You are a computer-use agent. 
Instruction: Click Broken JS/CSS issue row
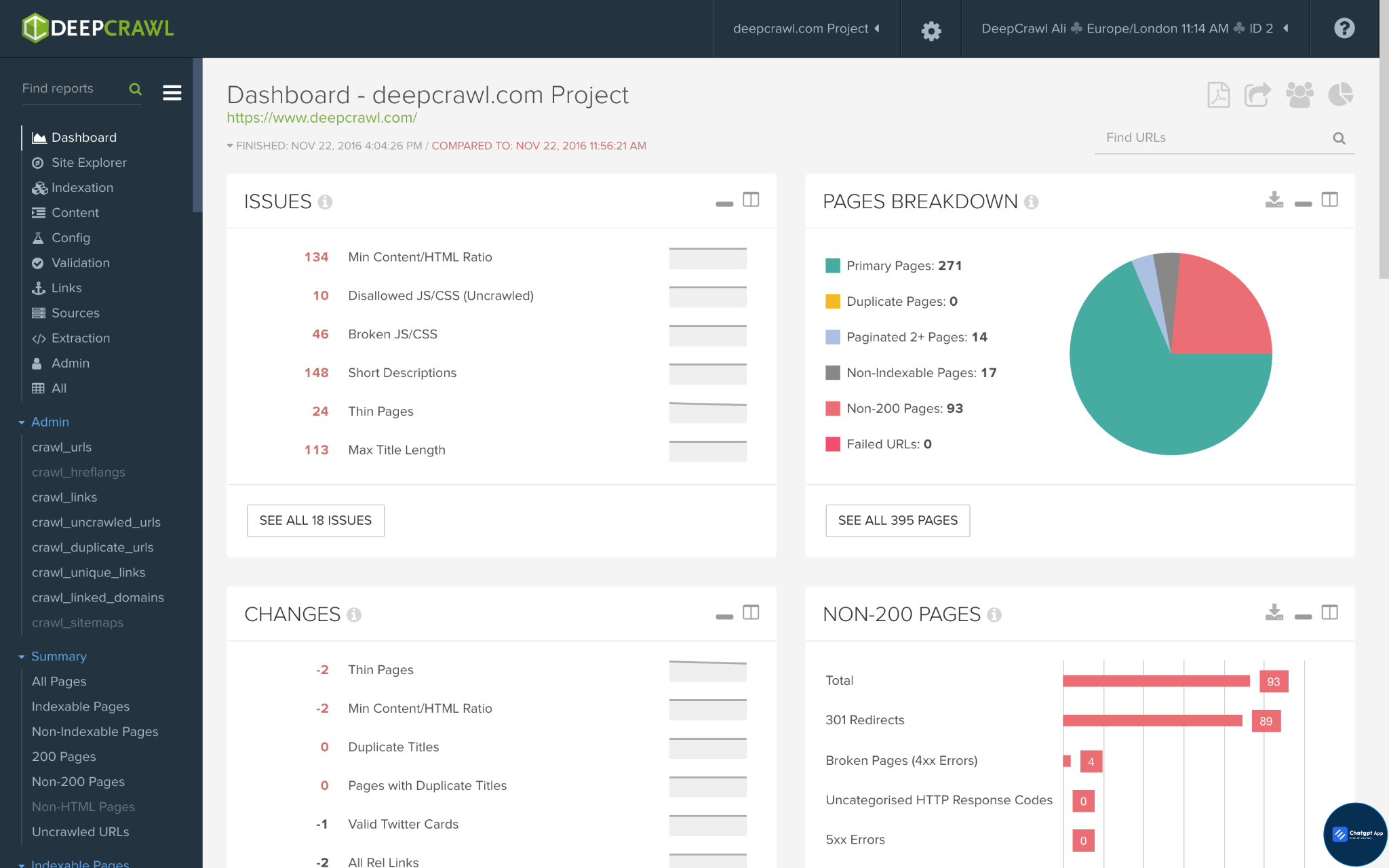pyautogui.click(x=502, y=334)
